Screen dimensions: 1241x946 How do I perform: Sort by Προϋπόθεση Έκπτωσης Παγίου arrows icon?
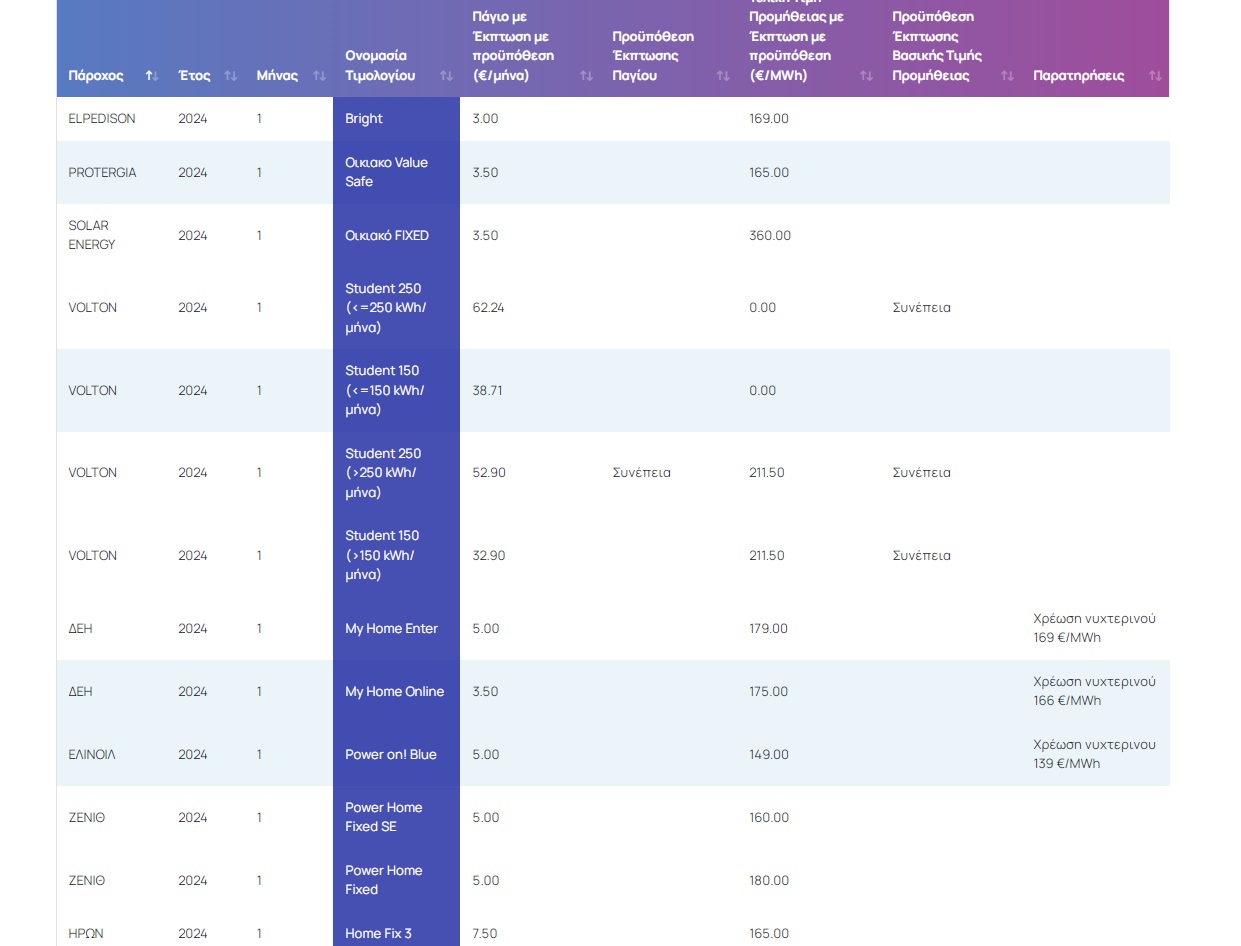pos(723,76)
